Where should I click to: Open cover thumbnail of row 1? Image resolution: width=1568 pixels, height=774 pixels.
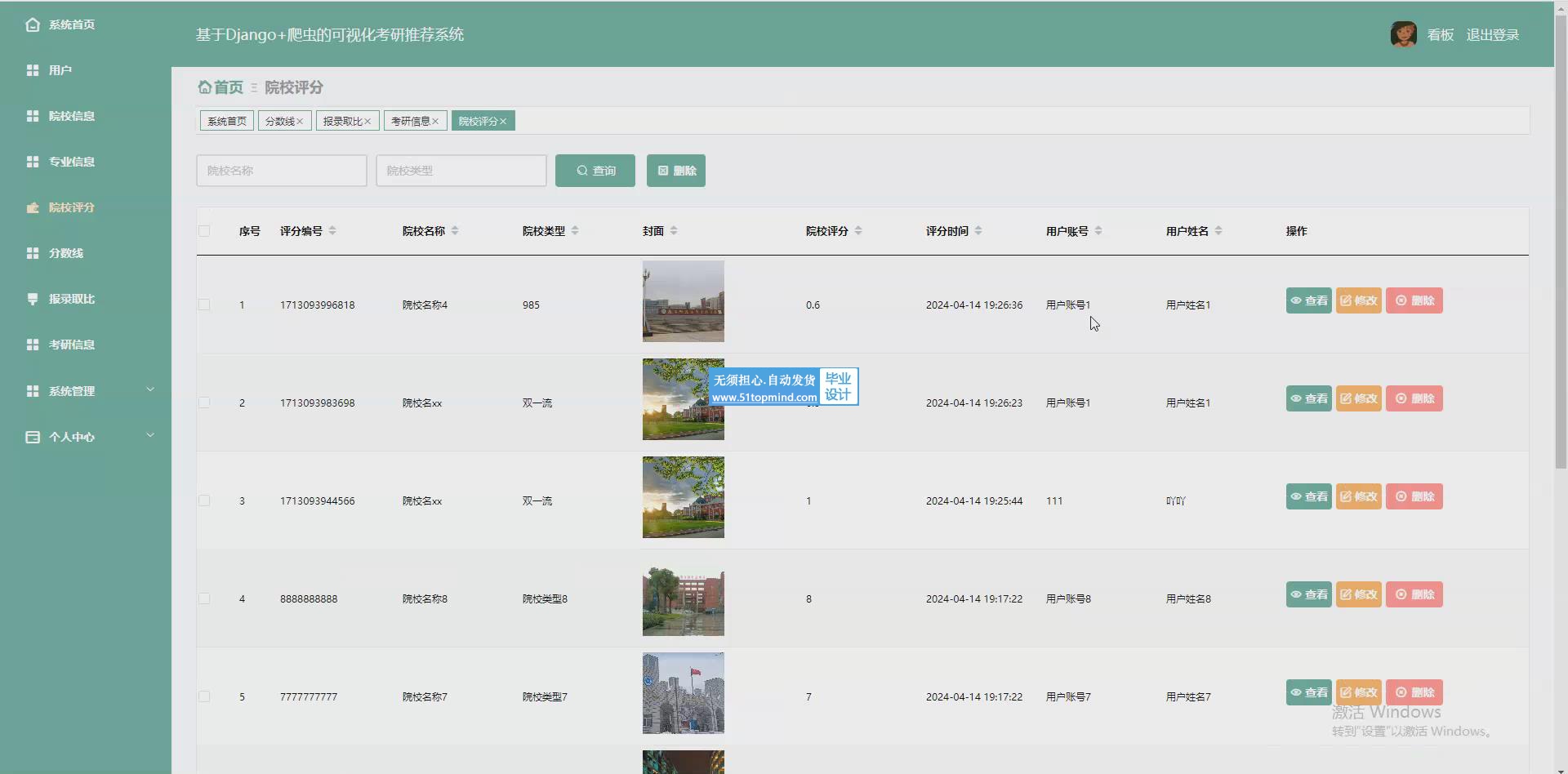pyautogui.click(x=684, y=301)
